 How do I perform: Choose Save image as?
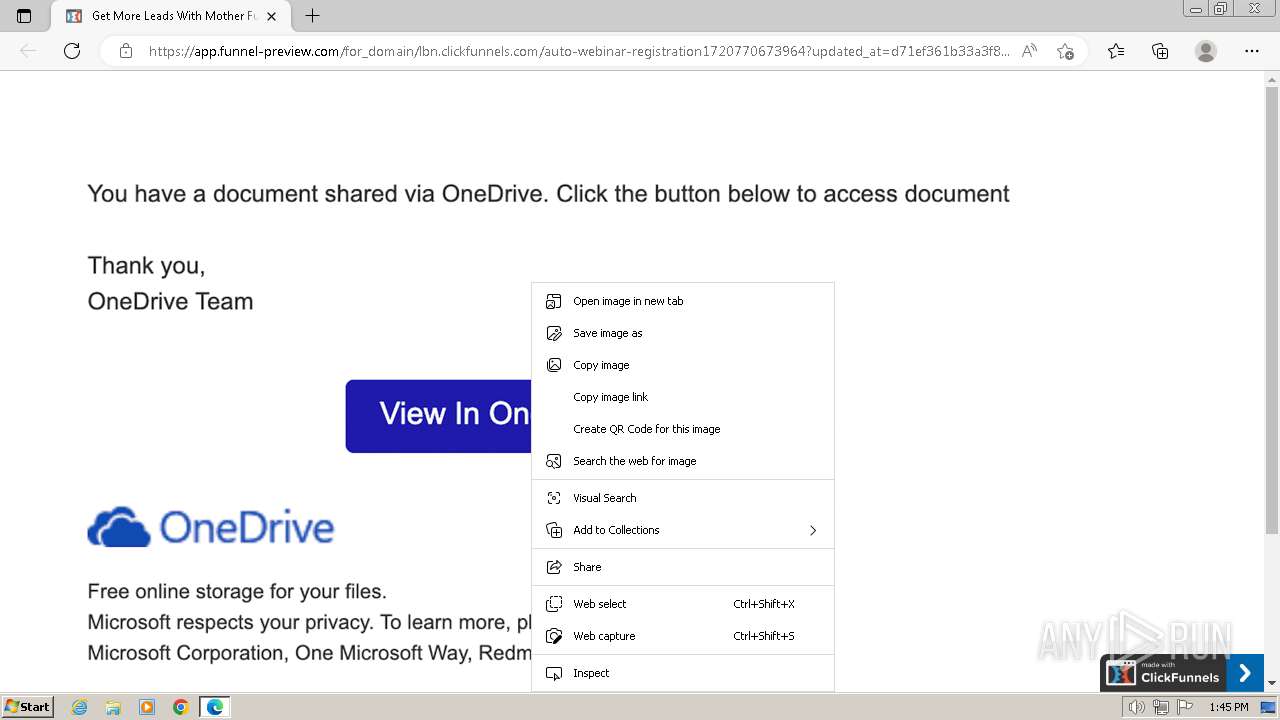click(683, 333)
